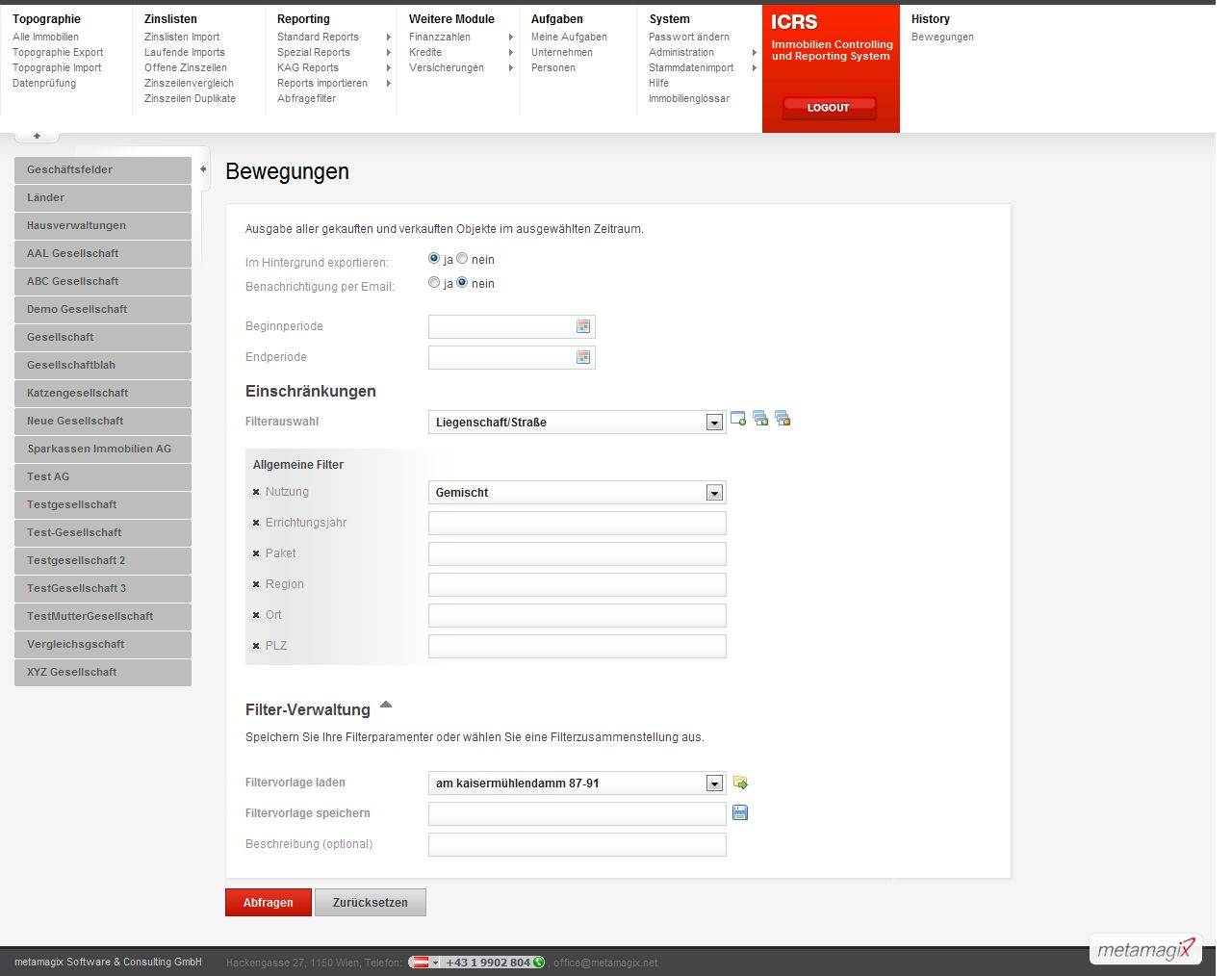This screenshot has width=1232, height=976.
Task: Select AAL Gesellschaft in the sidebar
Action: point(103,254)
